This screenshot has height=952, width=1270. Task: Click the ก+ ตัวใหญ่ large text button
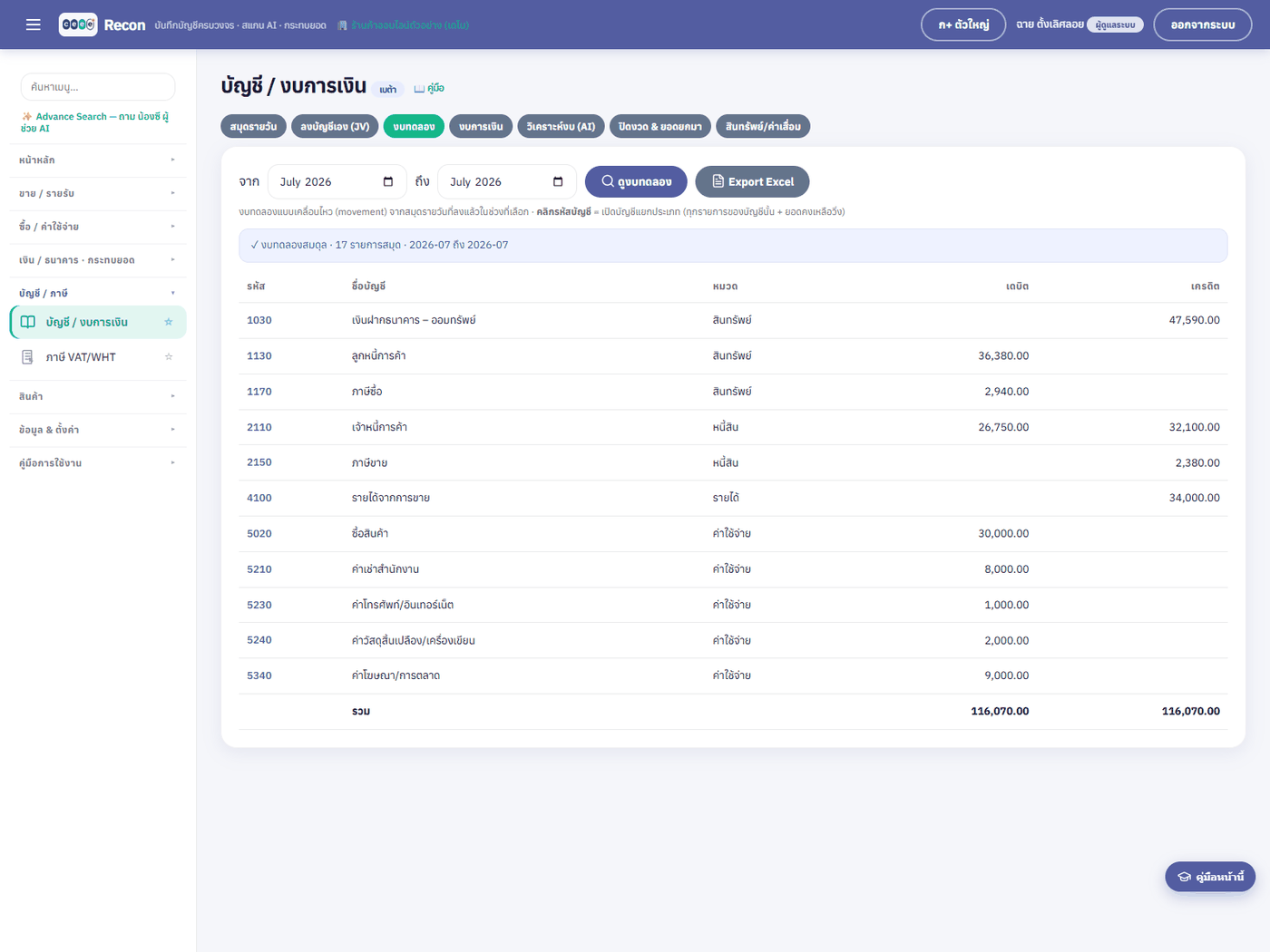963,24
